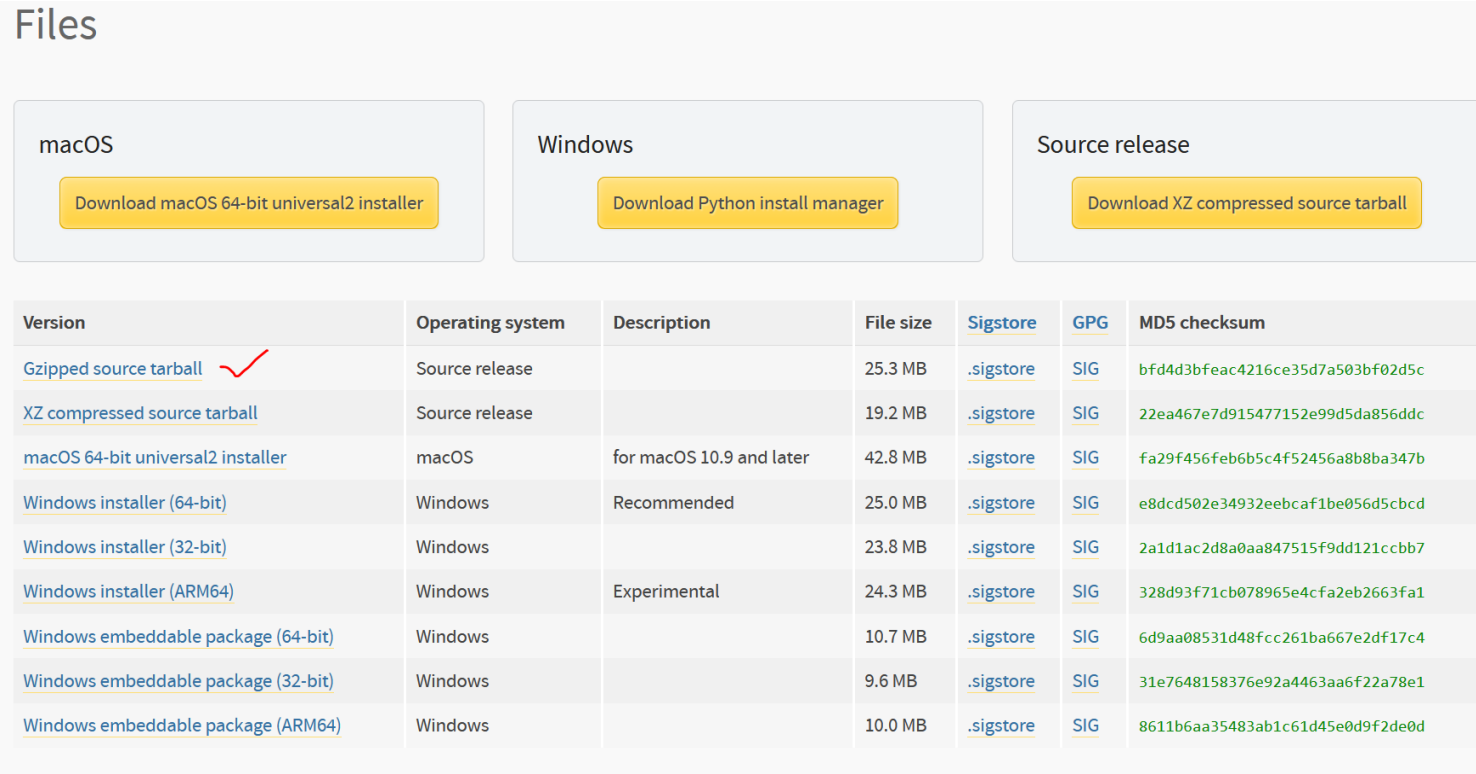Select checksum 22ea467e7d915477152e99d5da856ddc
This screenshot has height=774, width=1476.
tap(1282, 414)
